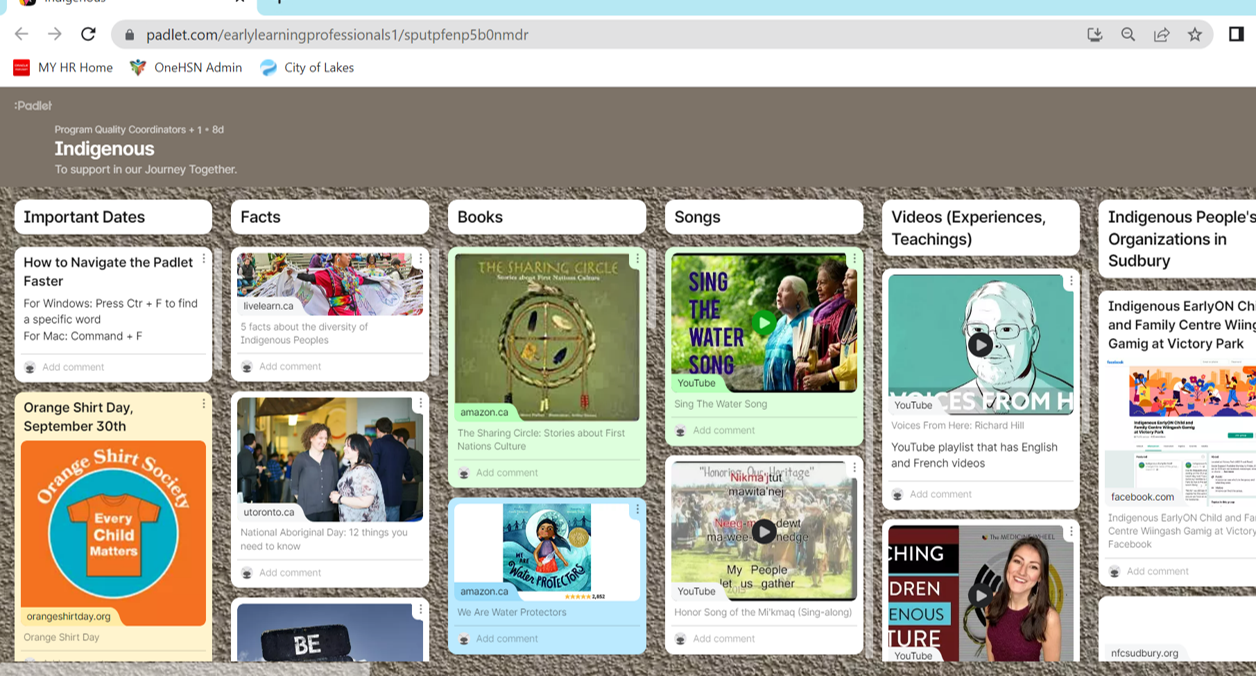The height and width of the screenshot is (676, 1256).
Task: Click the bookmark star icon
Action: (1194, 34)
